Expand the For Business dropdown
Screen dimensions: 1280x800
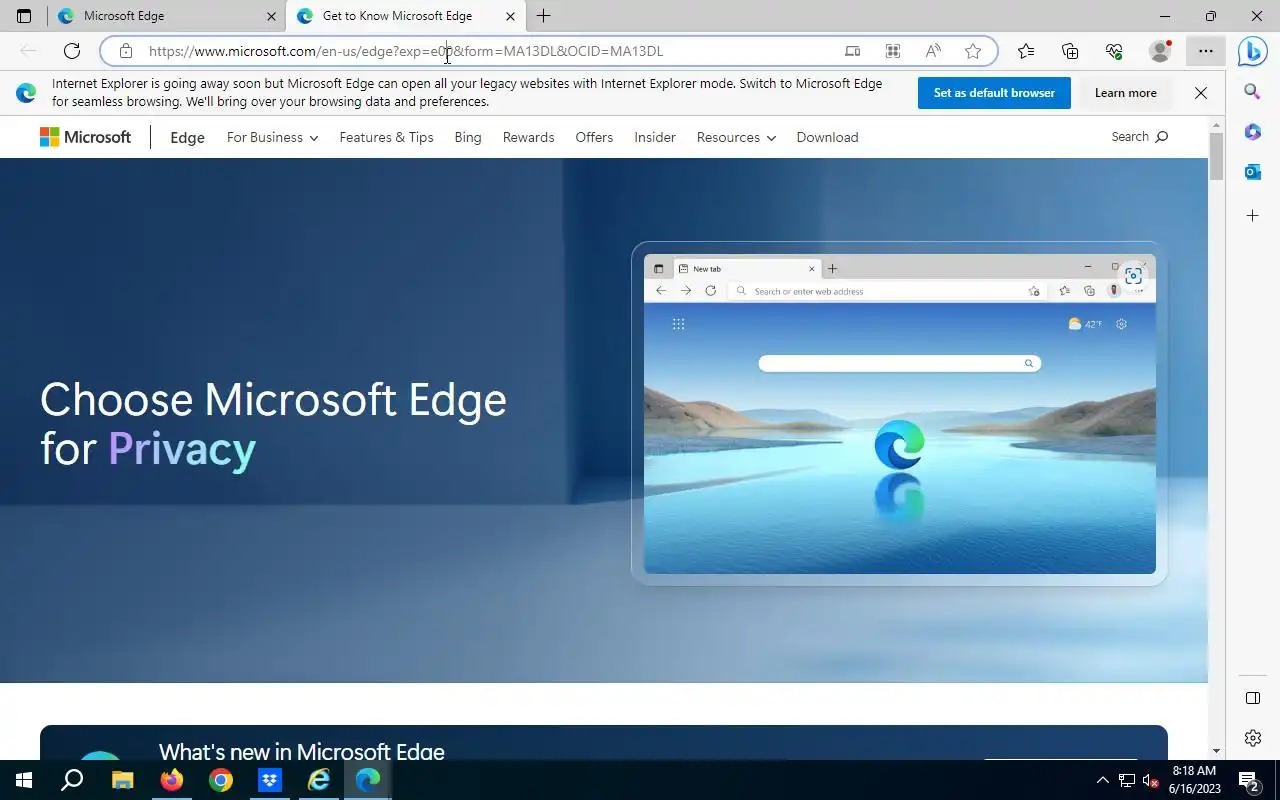[x=272, y=137]
